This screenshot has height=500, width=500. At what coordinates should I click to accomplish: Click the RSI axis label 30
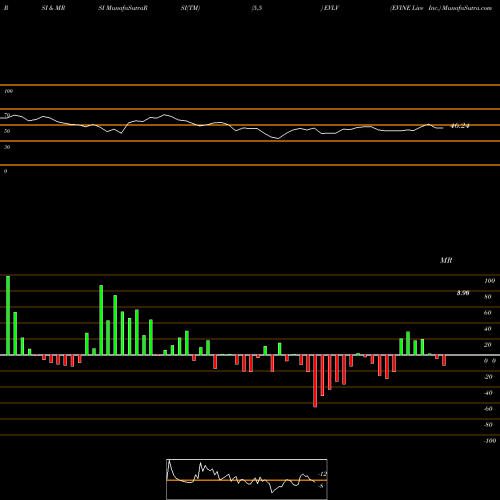(x=7, y=147)
